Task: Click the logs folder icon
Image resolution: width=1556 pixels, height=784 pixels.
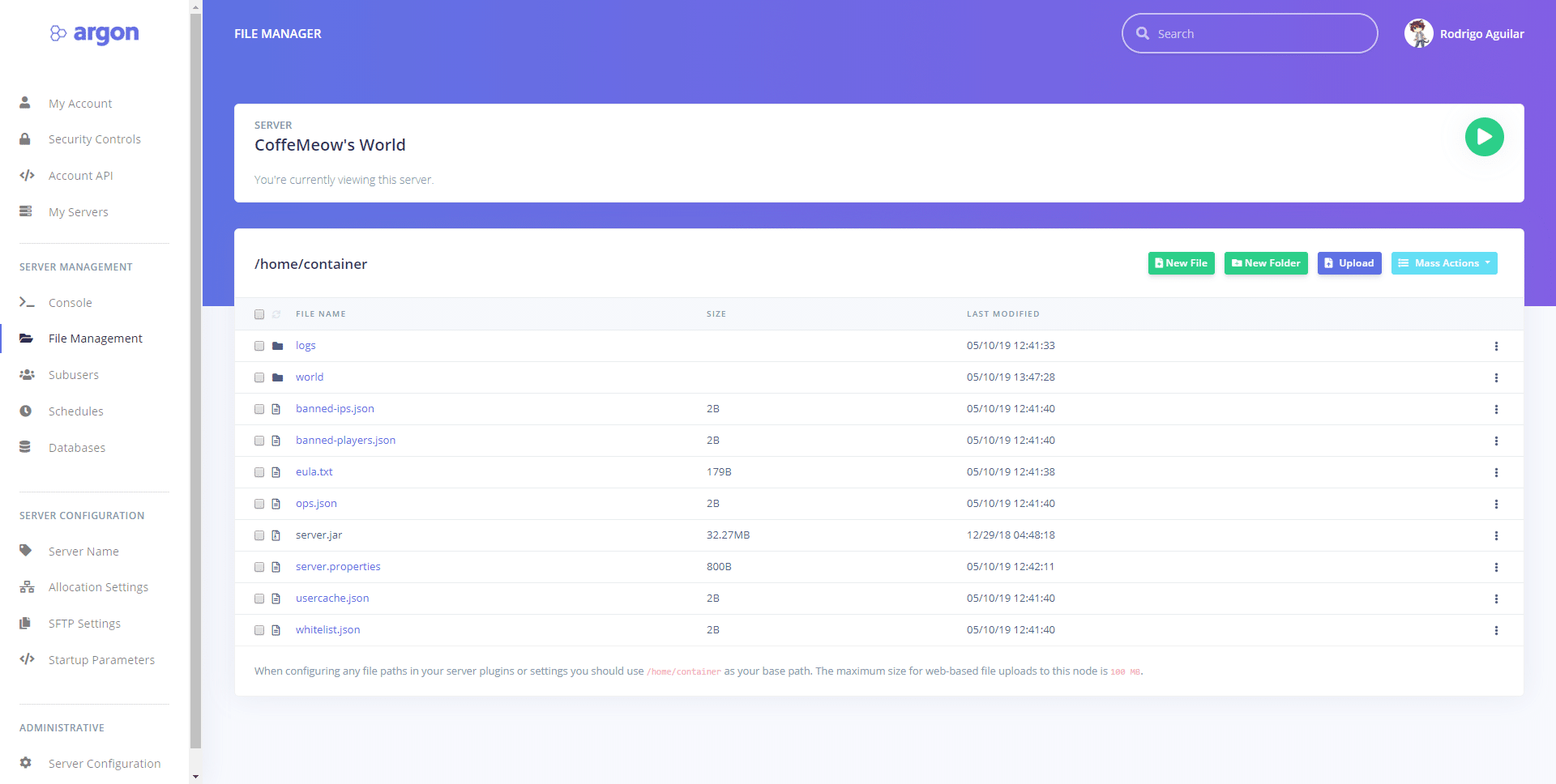Action: point(278,346)
